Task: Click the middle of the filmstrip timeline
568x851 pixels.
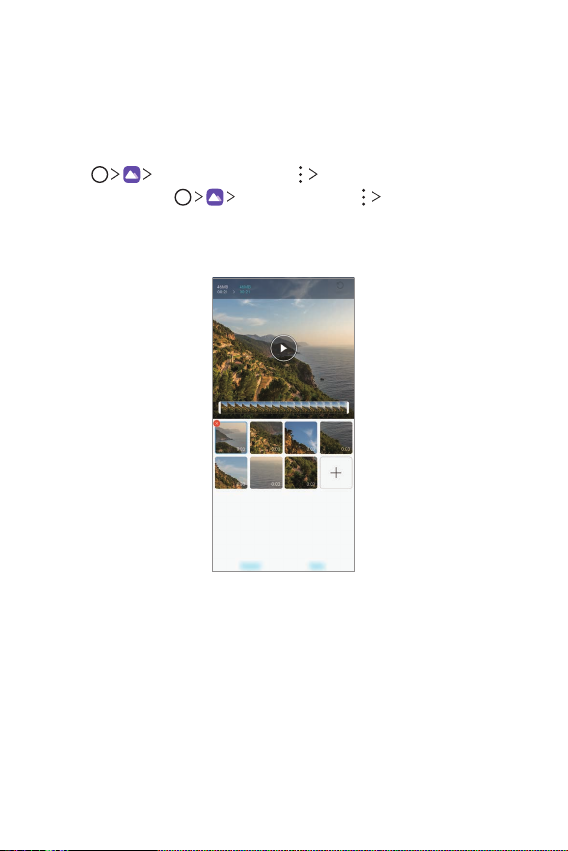Action: point(283,408)
